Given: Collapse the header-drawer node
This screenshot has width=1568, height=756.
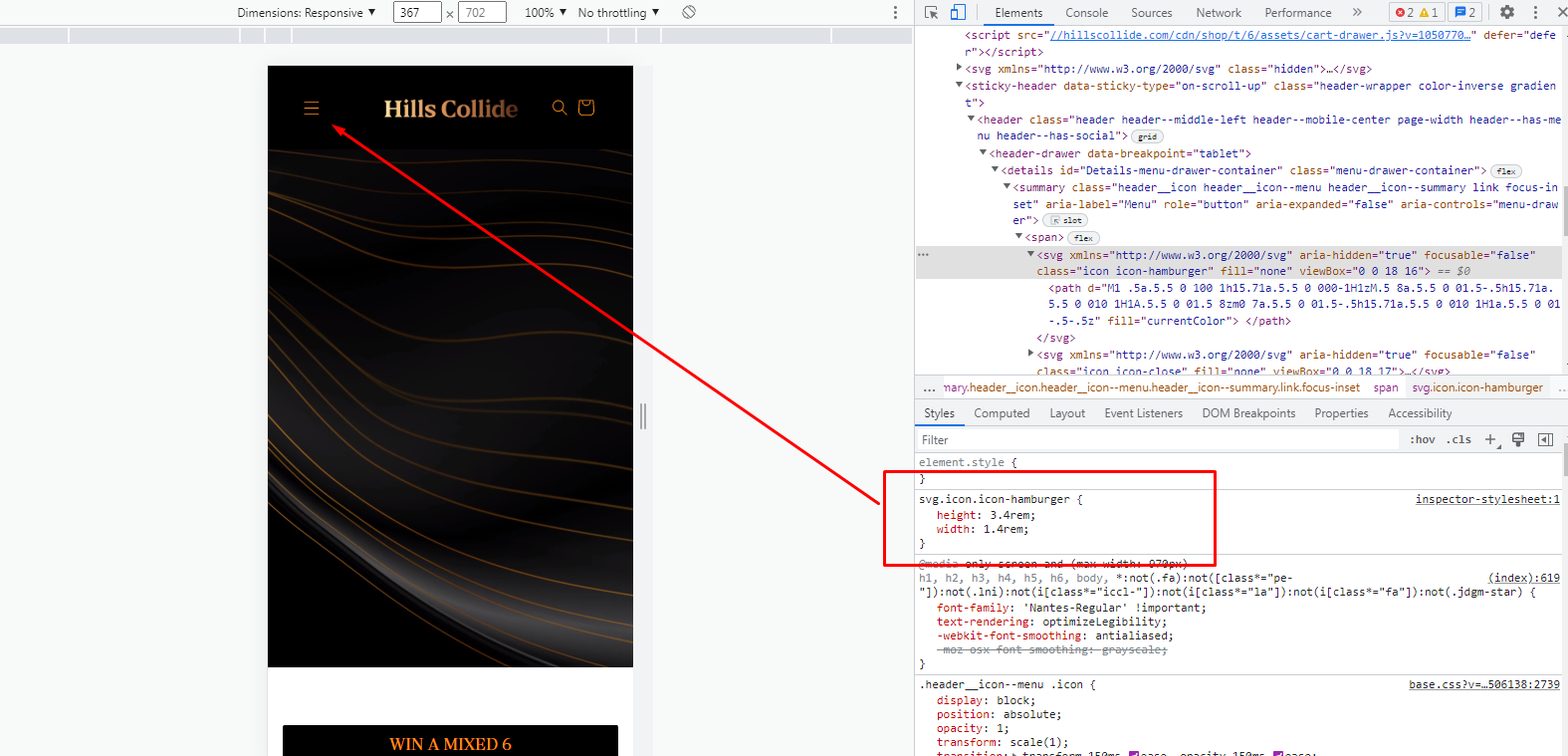Looking at the screenshot, I should [984, 152].
